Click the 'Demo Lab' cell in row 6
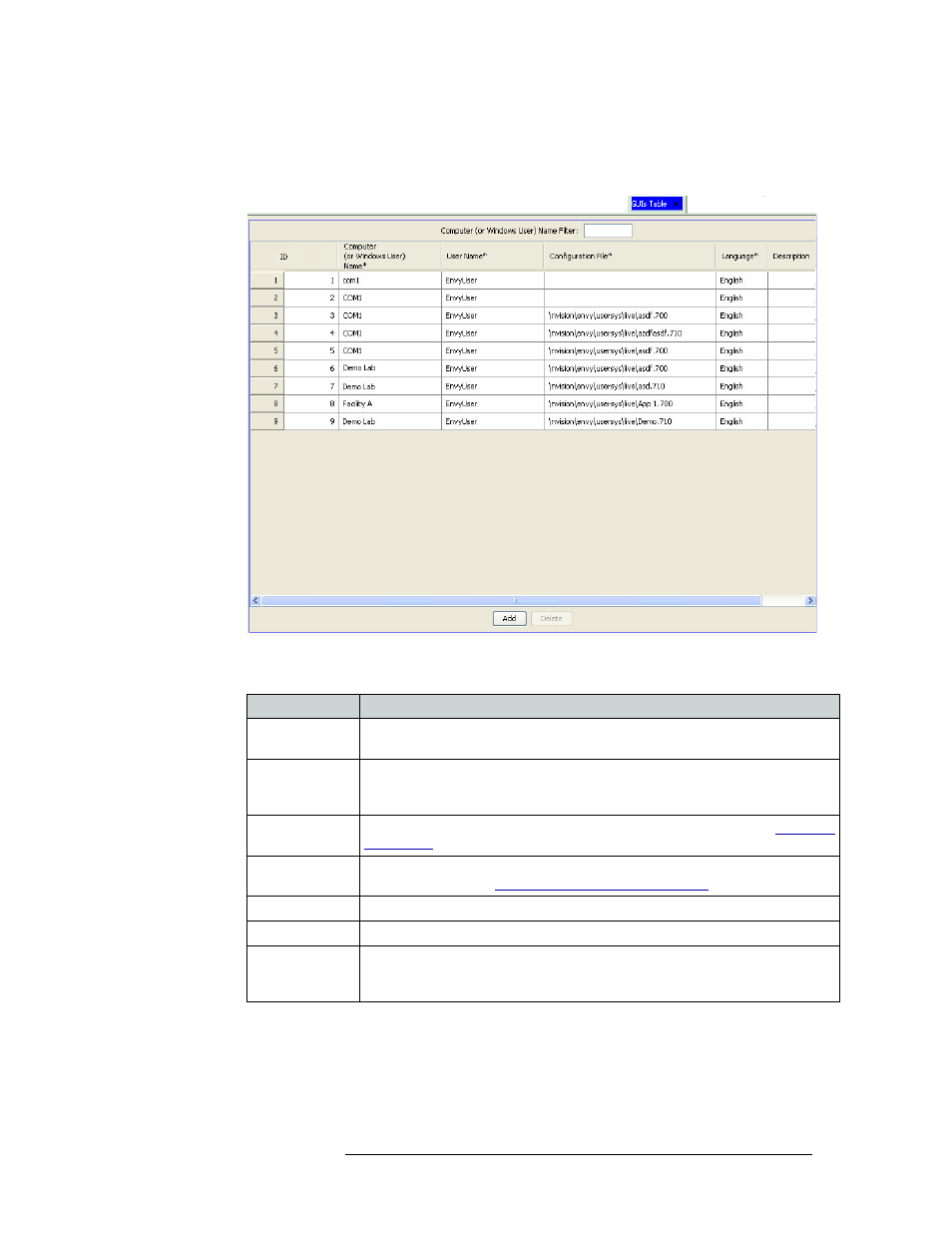The height and width of the screenshot is (1233, 952). [389, 368]
